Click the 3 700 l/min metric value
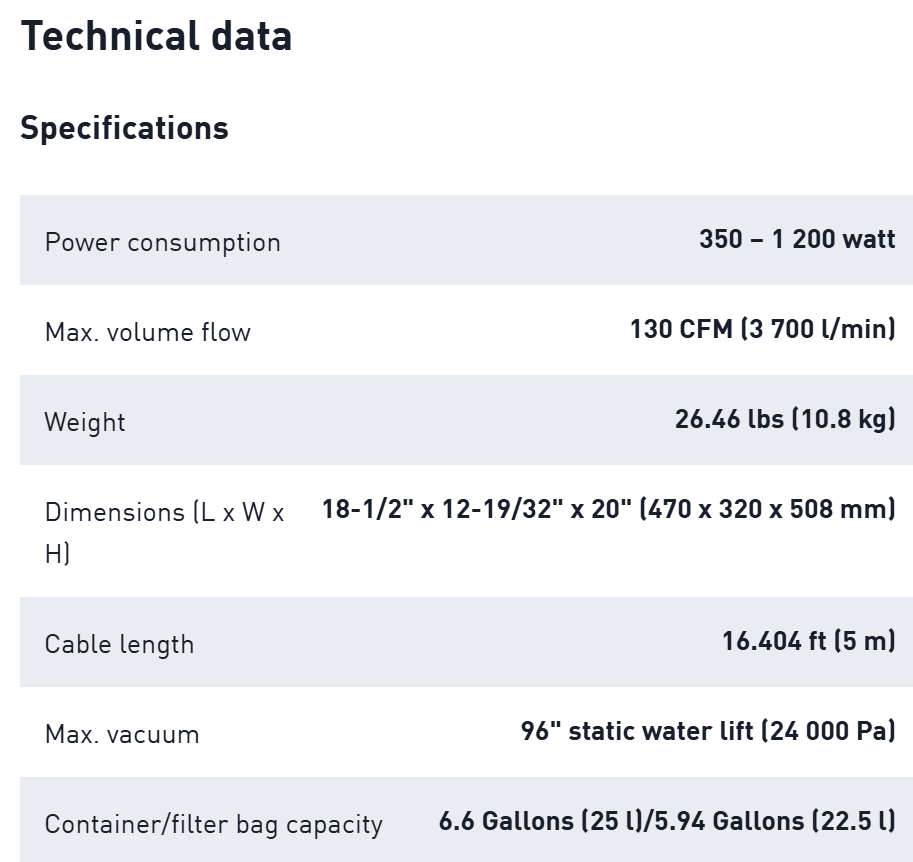 click(x=818, y=329)
